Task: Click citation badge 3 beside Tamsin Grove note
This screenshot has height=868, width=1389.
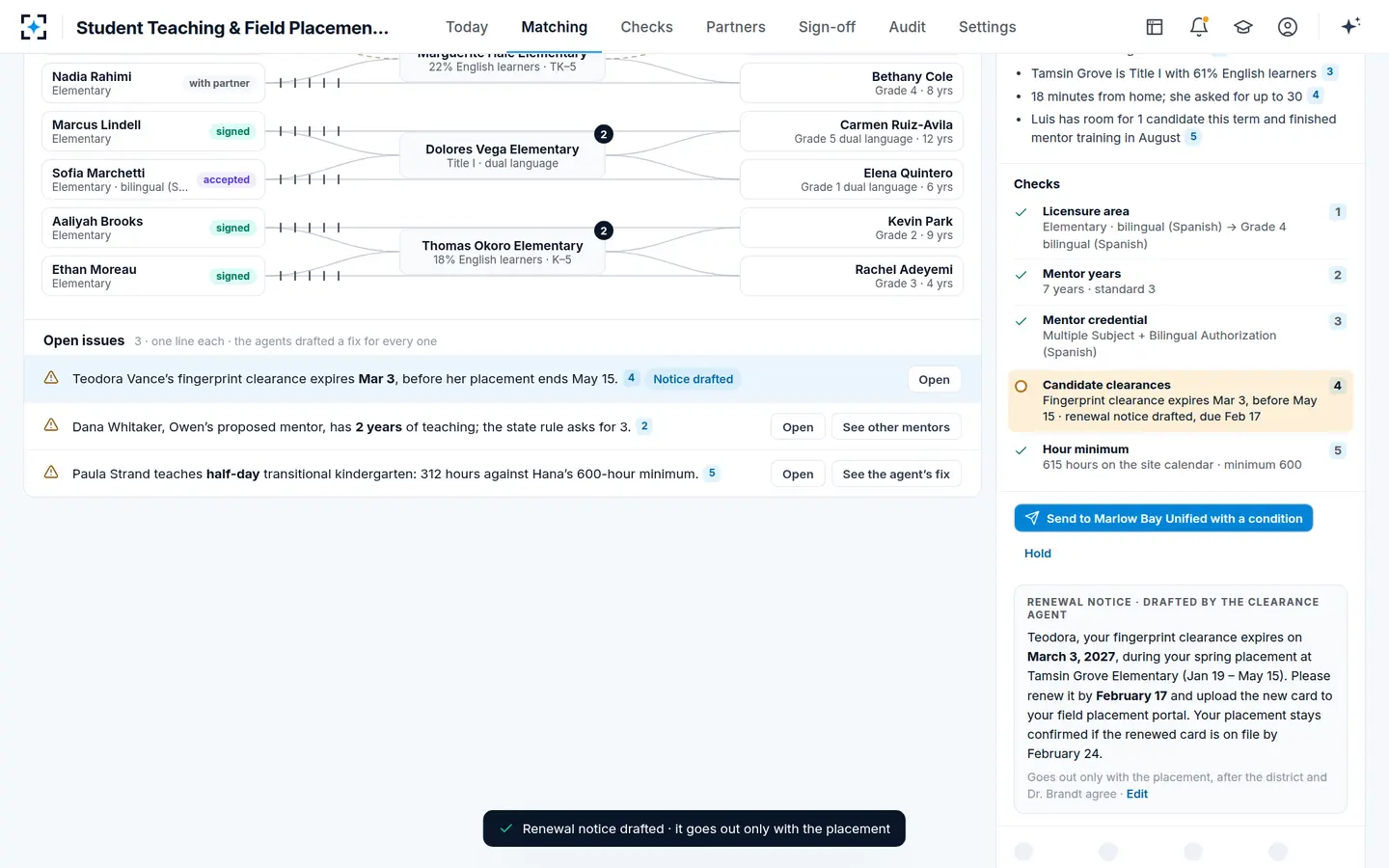Action: click(x=1330, y=71)
